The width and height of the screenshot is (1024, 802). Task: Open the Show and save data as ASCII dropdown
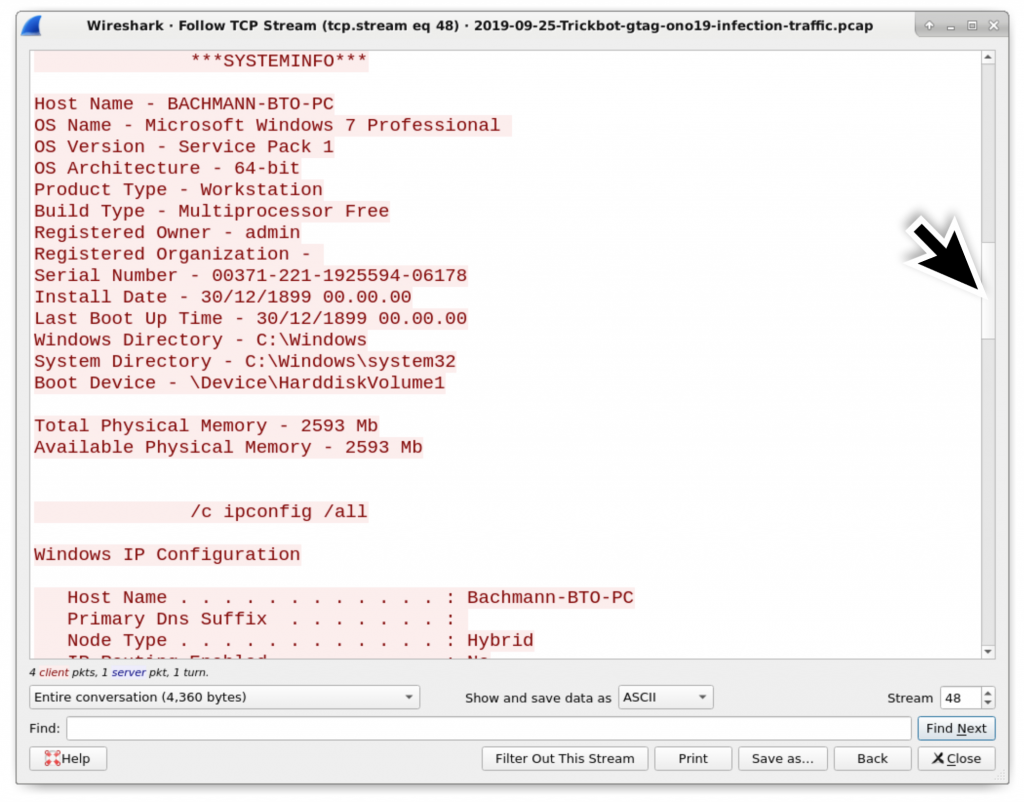[665, 697]
